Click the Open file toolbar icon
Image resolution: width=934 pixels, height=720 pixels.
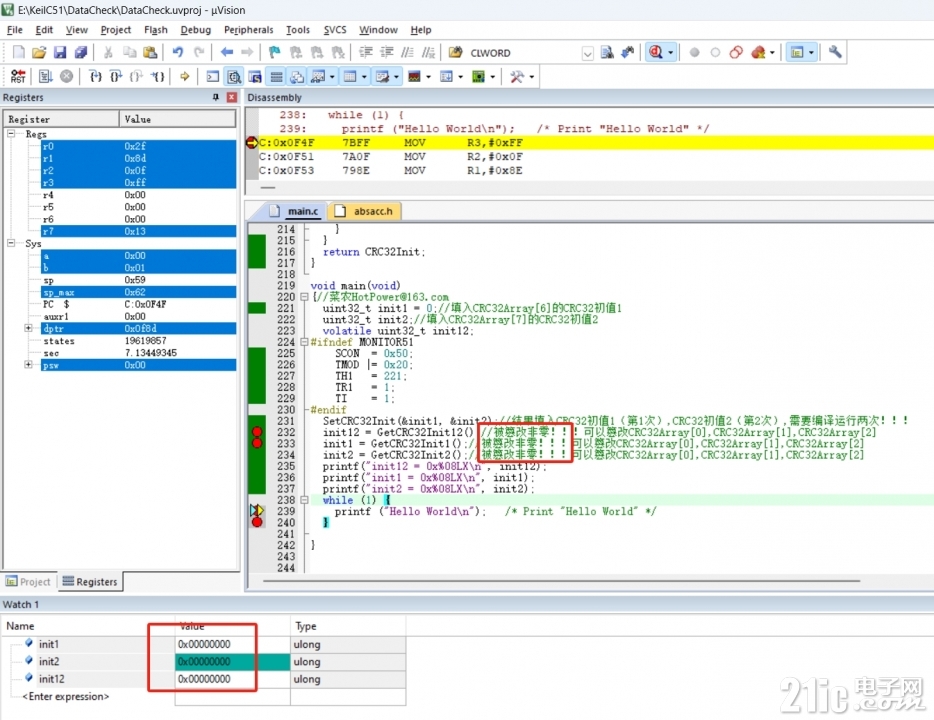tap(39, 52)
